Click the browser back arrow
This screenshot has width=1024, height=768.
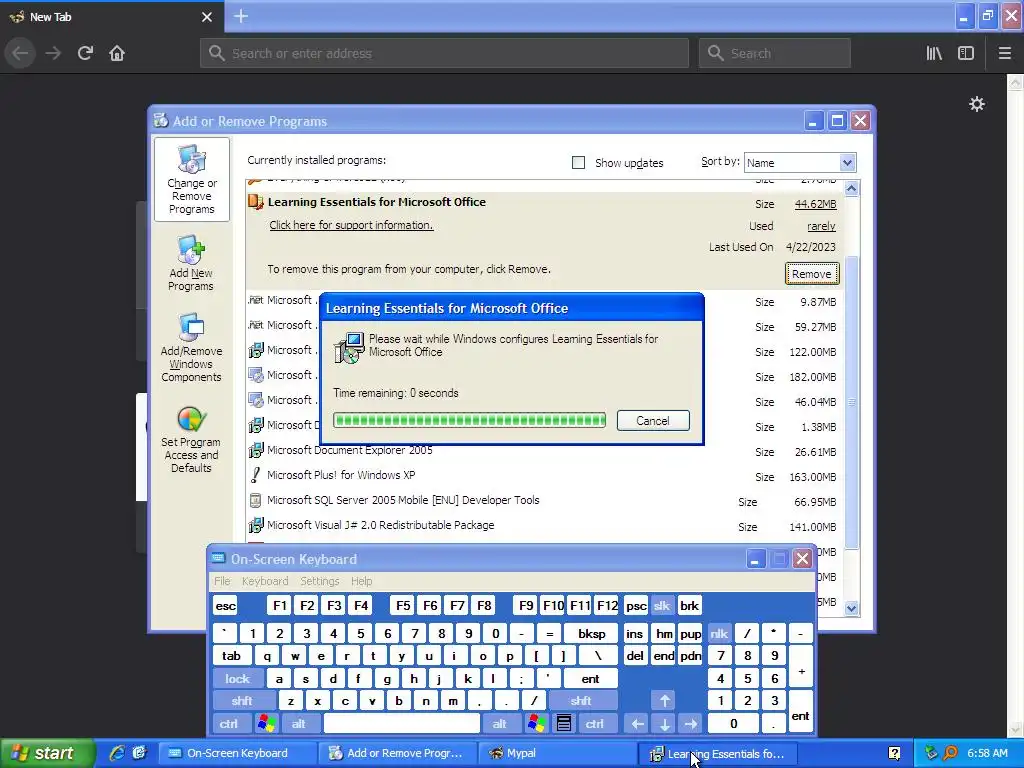point(20,53)
